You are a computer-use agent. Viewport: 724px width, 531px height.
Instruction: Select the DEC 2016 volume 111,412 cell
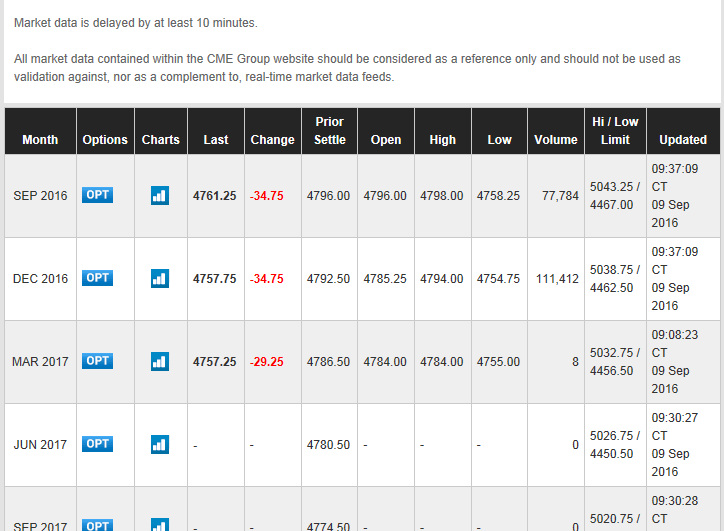557,279
